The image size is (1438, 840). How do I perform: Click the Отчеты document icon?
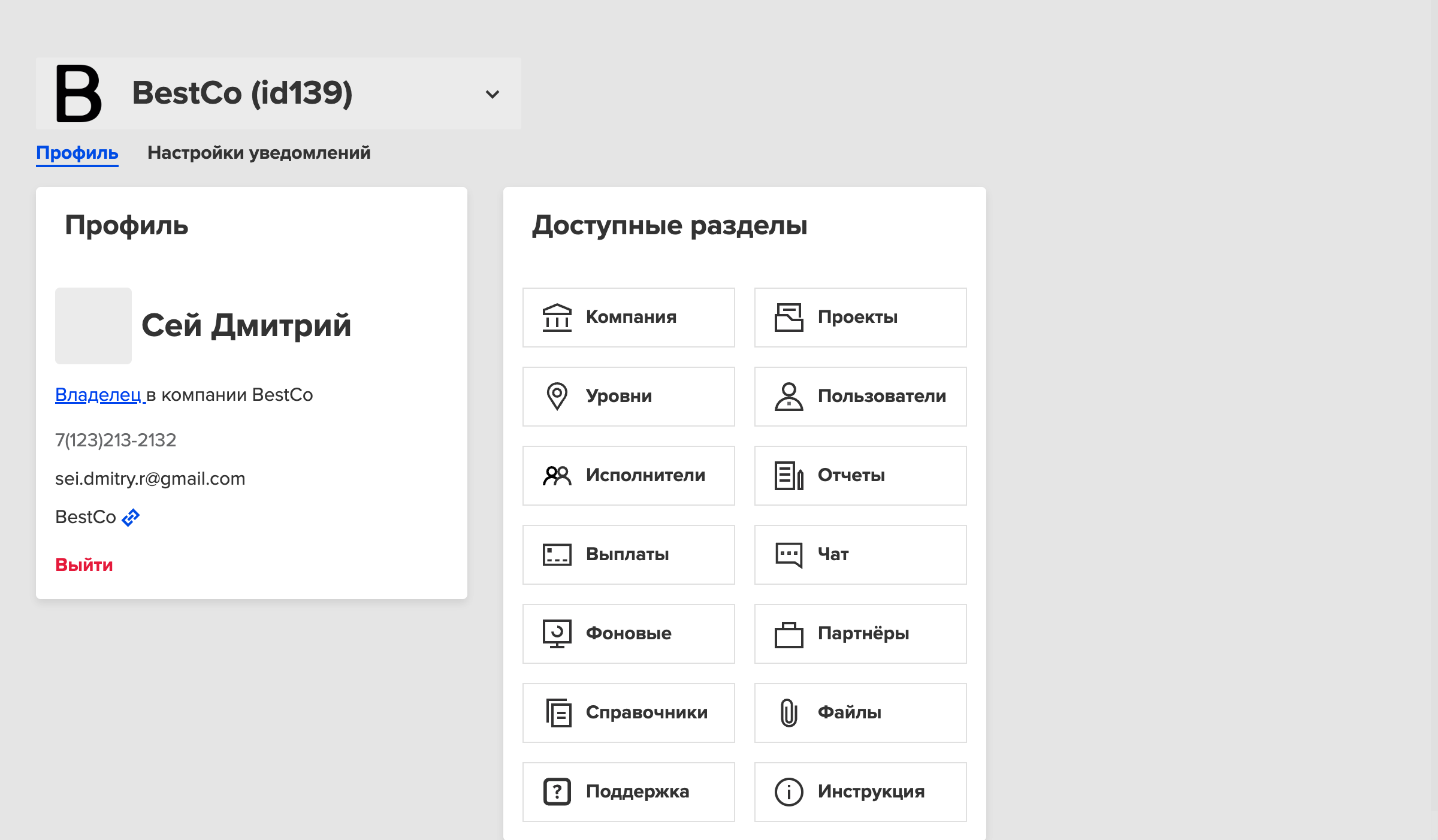[x=789, y=476]
